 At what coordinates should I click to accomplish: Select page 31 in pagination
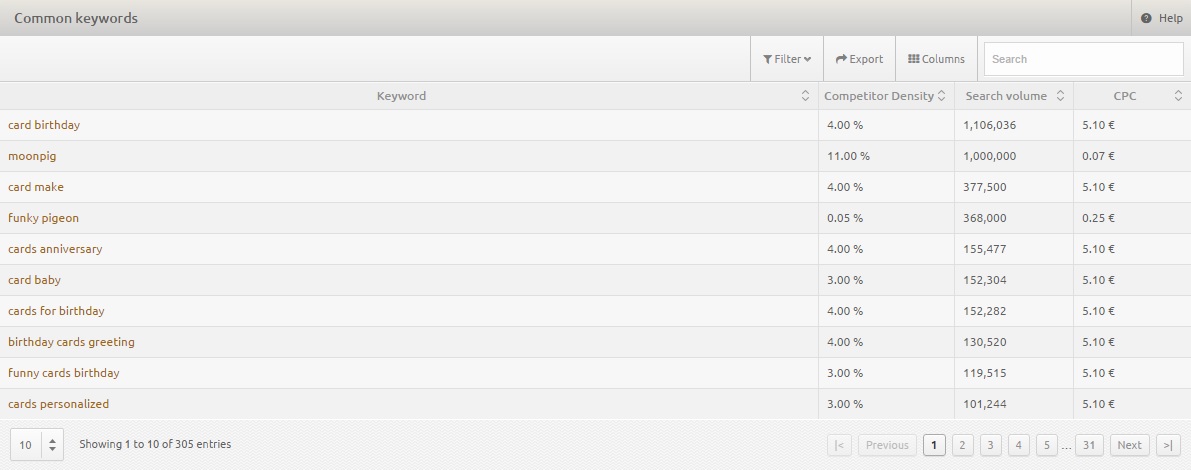coord(1088,445)
